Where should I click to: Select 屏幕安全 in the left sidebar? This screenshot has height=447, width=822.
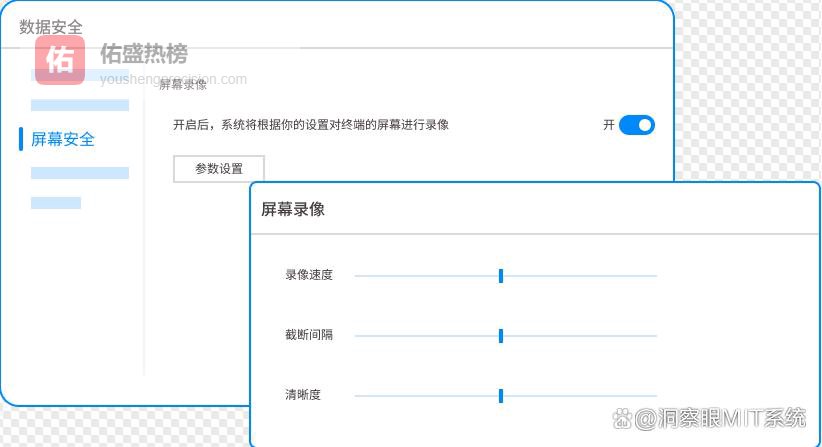point(63,140)
